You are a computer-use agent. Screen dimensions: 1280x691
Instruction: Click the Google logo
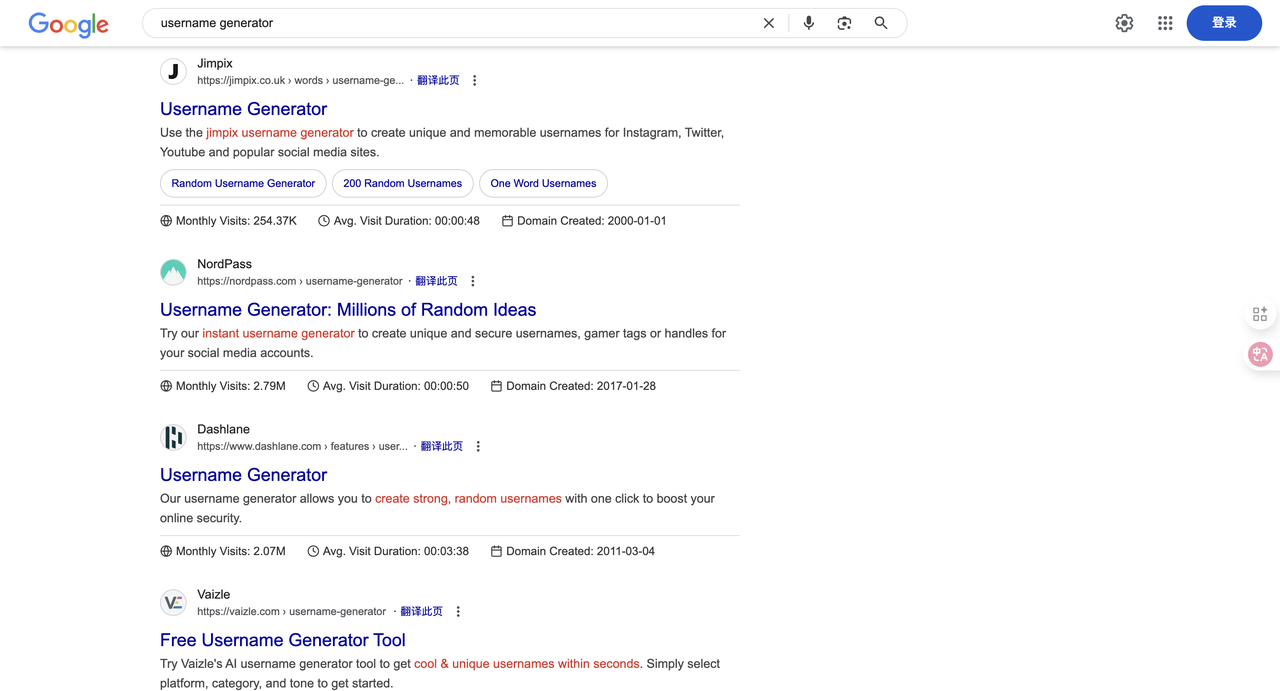click(x=68, y=25)
